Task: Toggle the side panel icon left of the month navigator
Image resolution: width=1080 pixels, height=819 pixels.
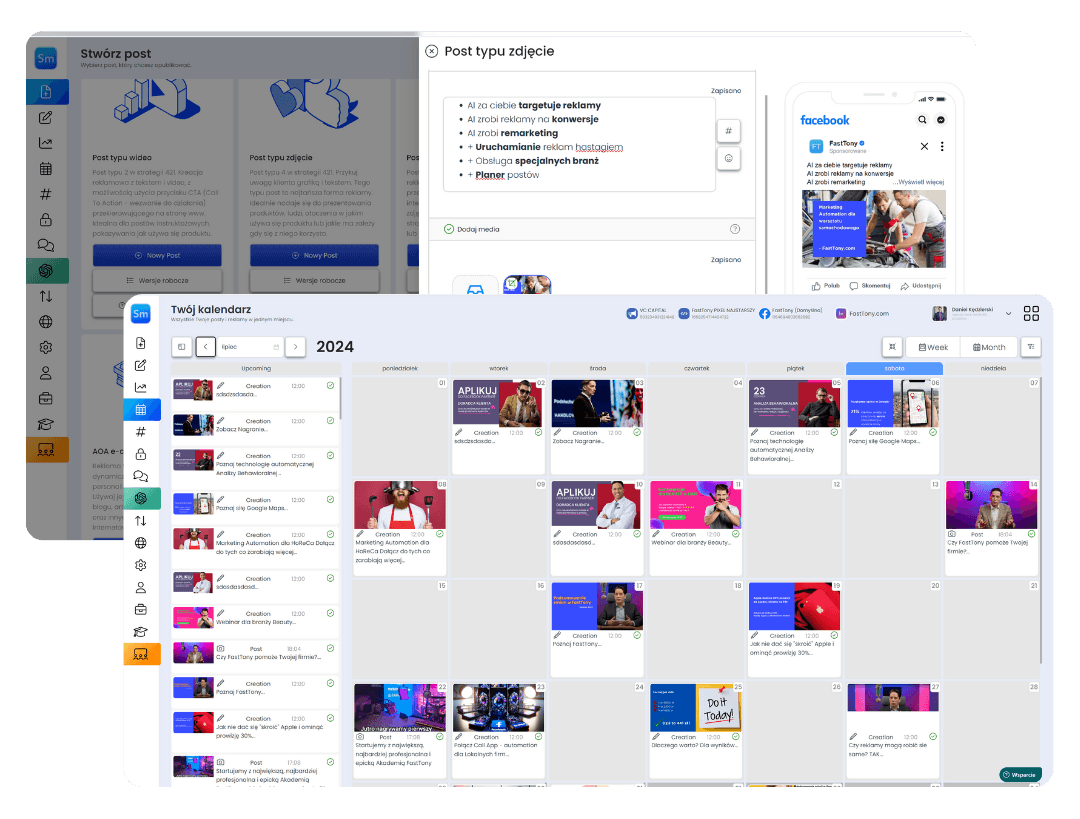Action: pos(181,346)
